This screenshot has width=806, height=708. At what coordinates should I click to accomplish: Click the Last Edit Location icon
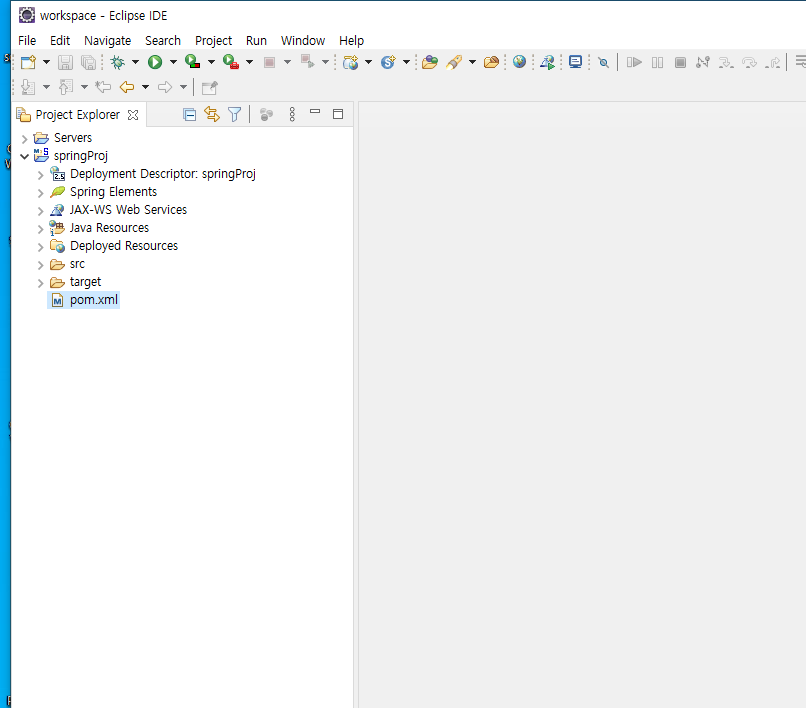103,87
